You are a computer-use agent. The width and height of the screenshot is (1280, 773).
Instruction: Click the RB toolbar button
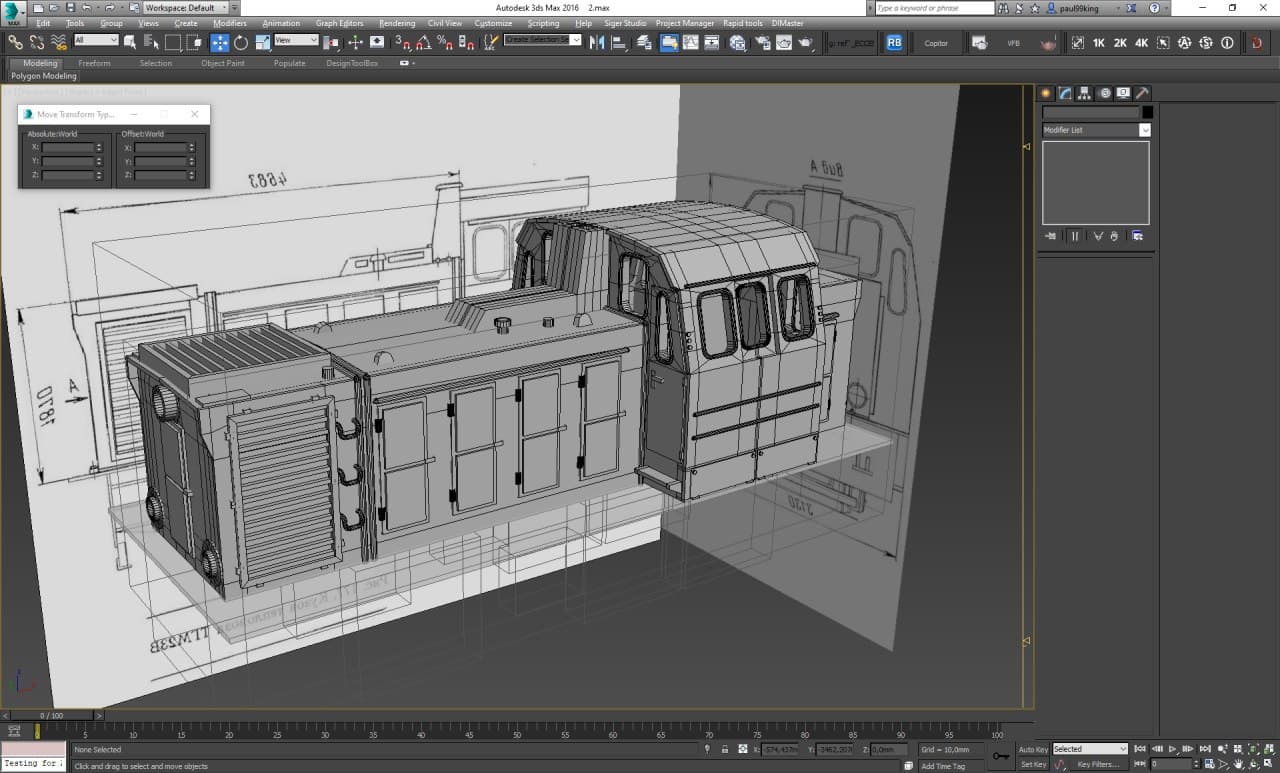click(x=893, y=43)
